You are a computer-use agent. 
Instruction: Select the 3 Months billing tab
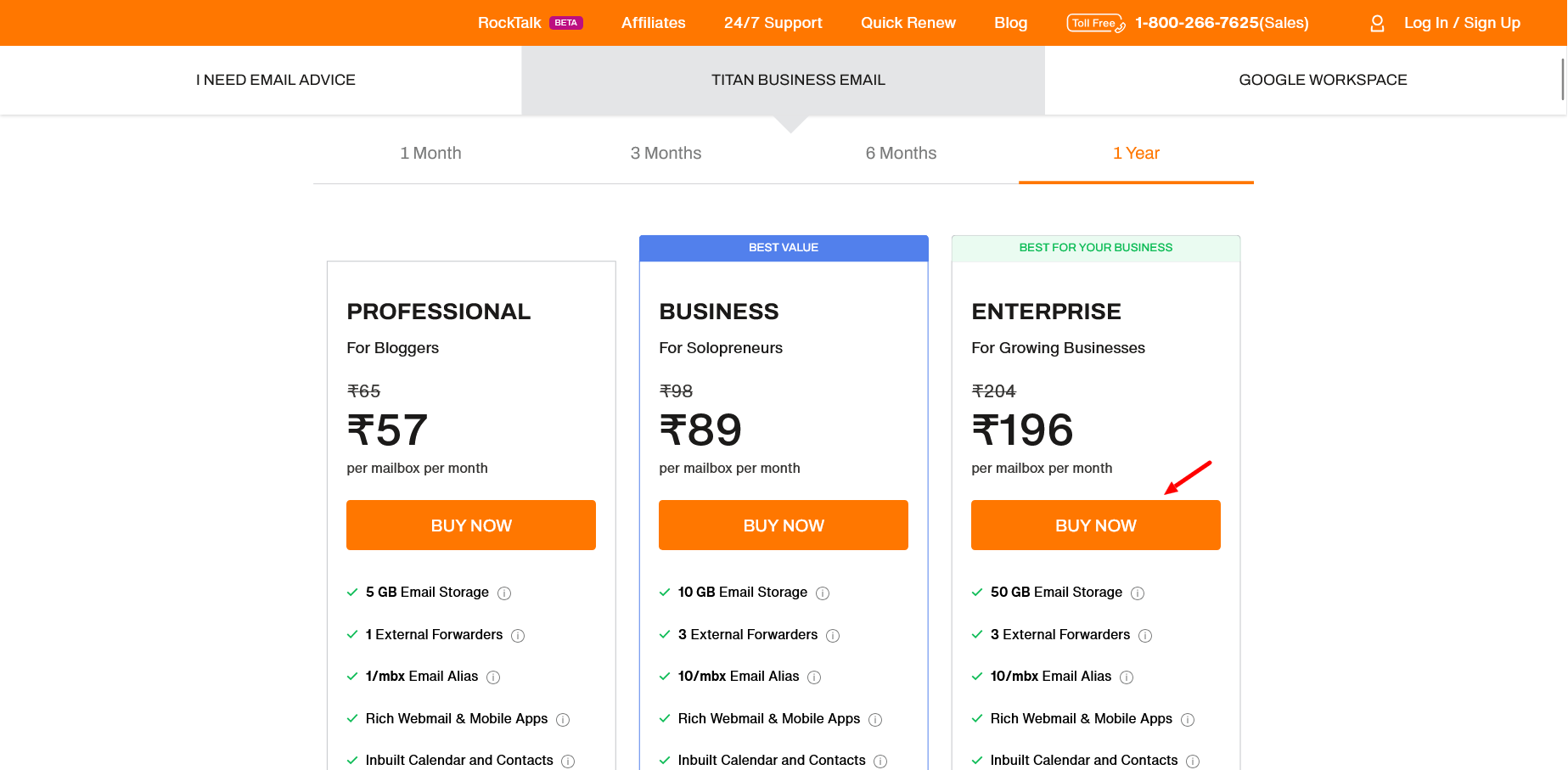[x=666, y=154]
